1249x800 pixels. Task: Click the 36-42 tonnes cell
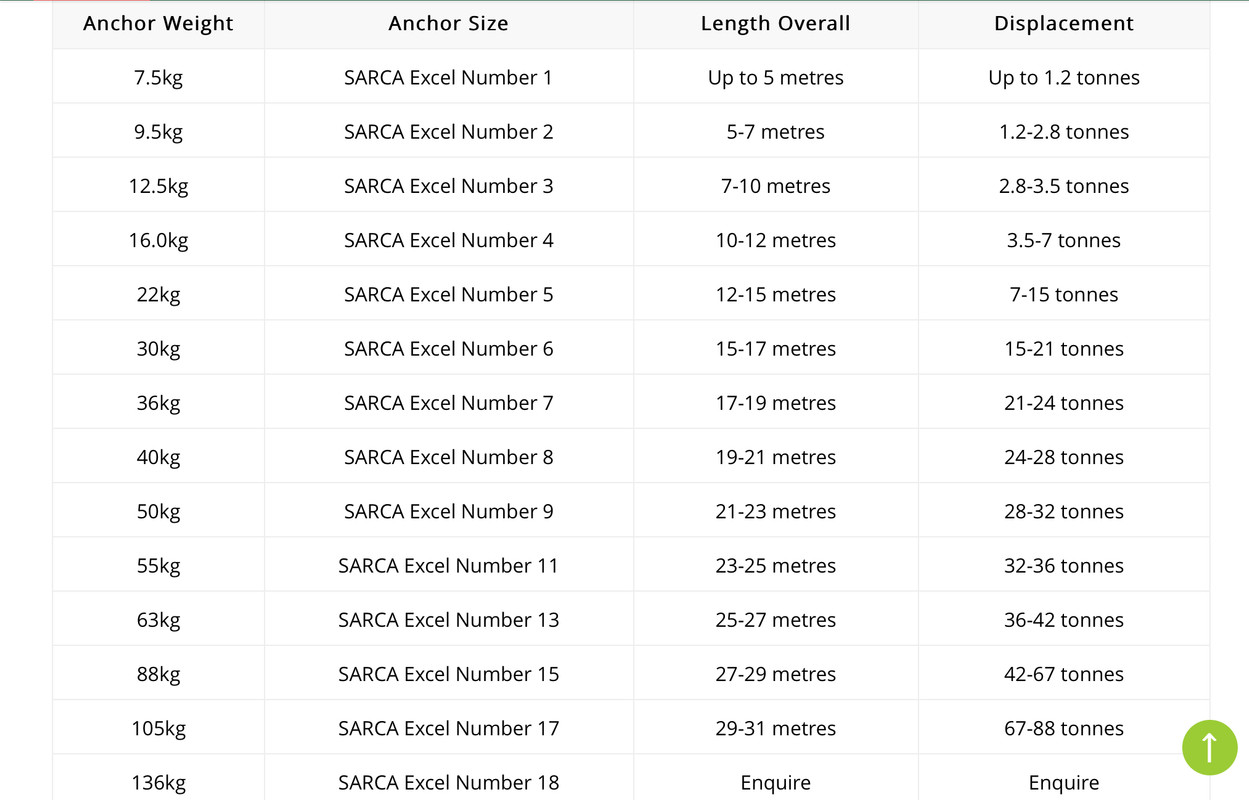pos(1064,619)
